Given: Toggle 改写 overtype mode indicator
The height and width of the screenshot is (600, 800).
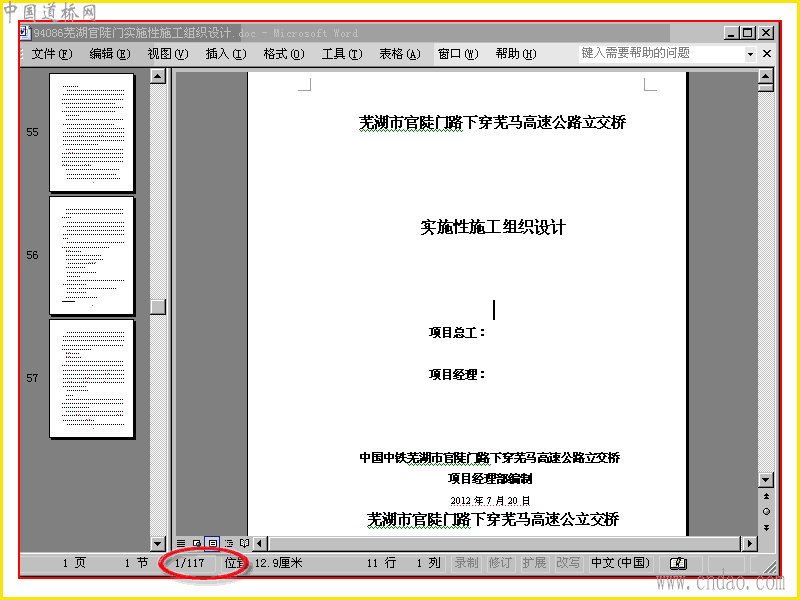Looking at the screenshot, I should [x=567, y=563].
